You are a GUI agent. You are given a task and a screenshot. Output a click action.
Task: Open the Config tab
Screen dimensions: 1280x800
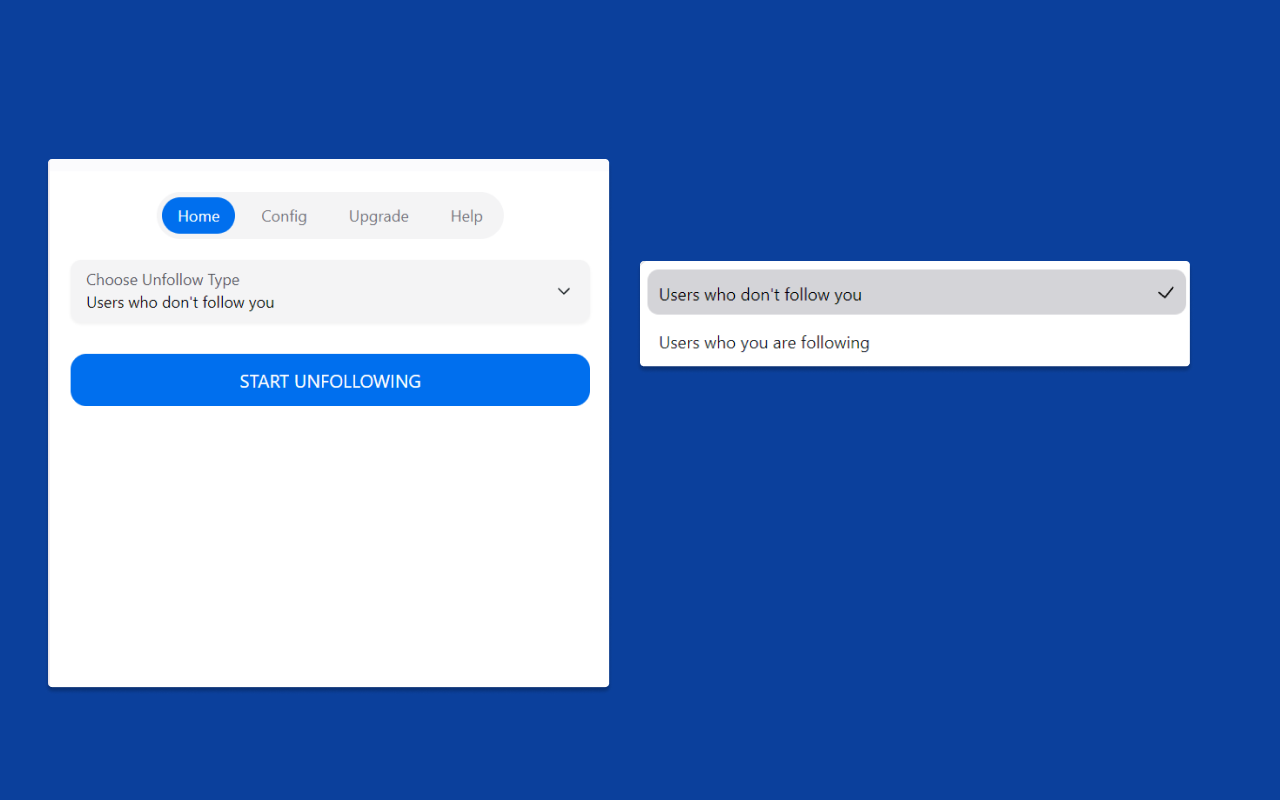[x=284, y=216]
